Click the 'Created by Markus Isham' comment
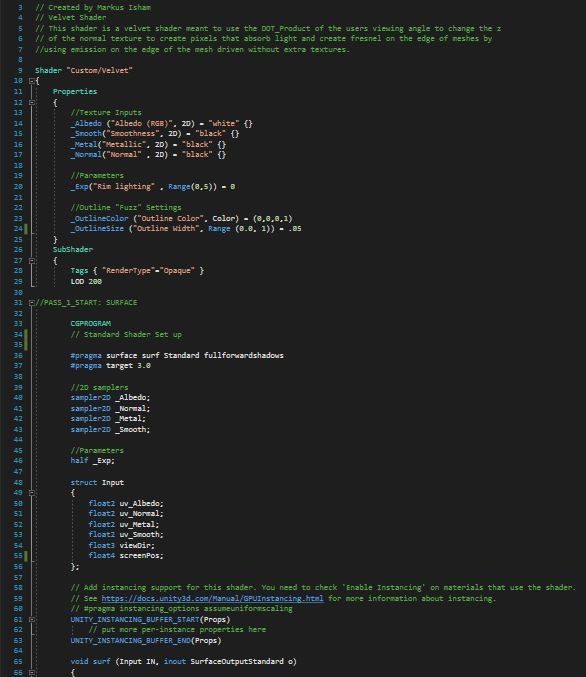586x677 pixels. [93, 7]
